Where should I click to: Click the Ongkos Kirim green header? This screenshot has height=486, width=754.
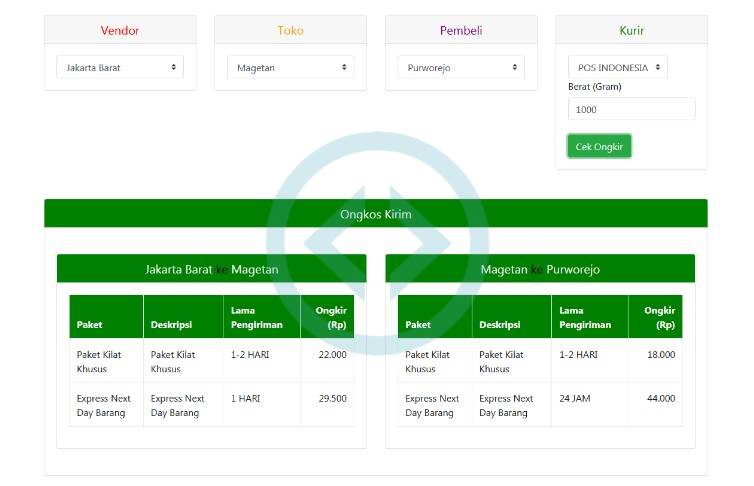375,214
